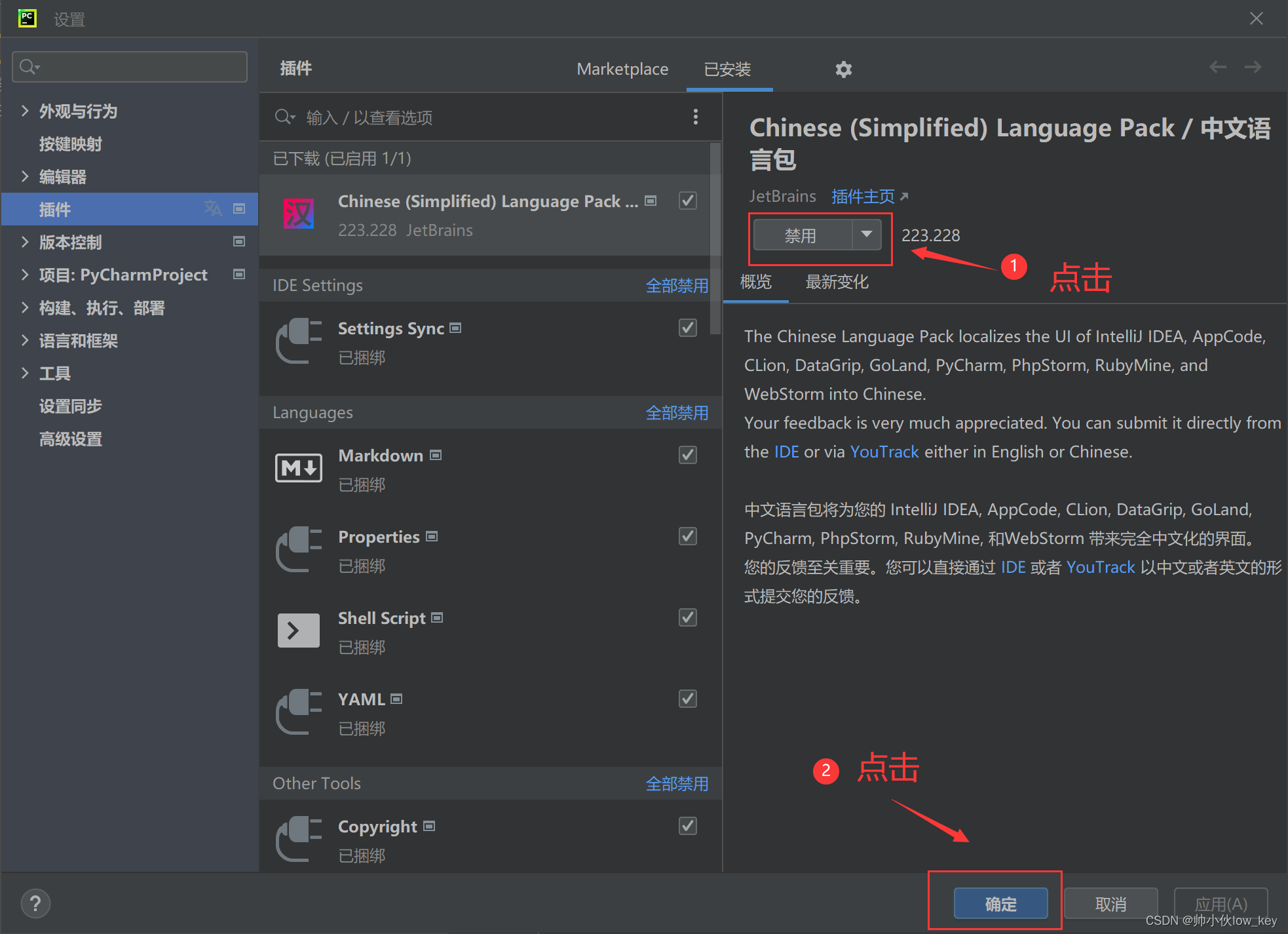Uncheck the Chinese Language Pack plugin checkbox

[687, 200]
